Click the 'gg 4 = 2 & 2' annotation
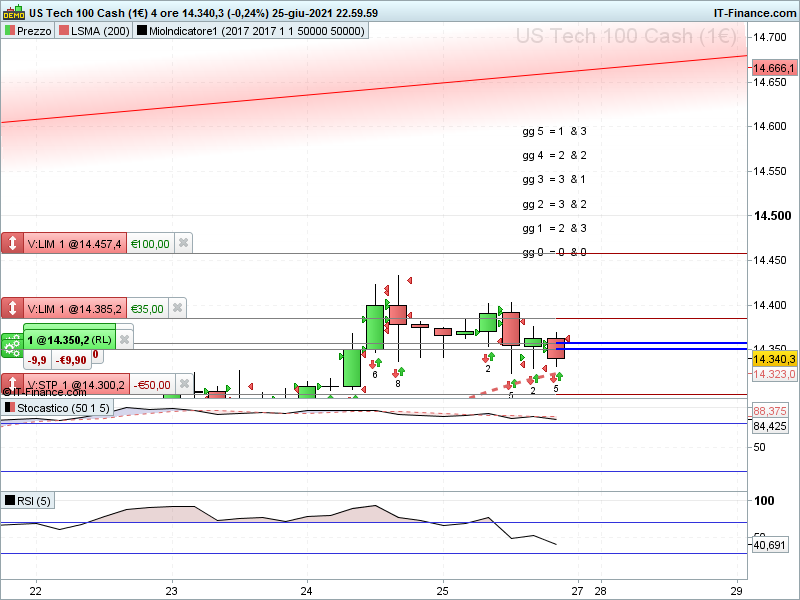The width and height of the screenshot is (800, 600). point(554,155)
